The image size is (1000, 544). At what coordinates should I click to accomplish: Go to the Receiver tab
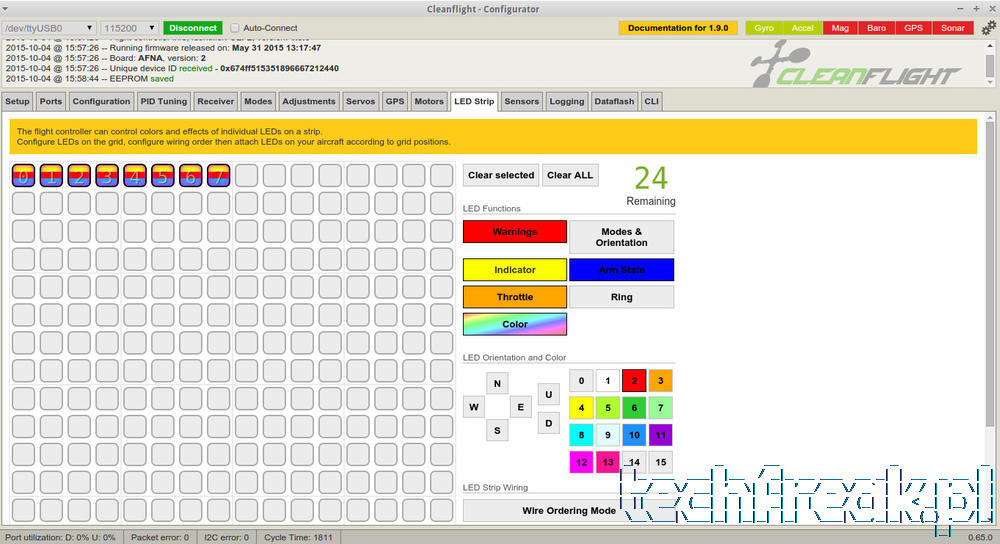point(216,101)
